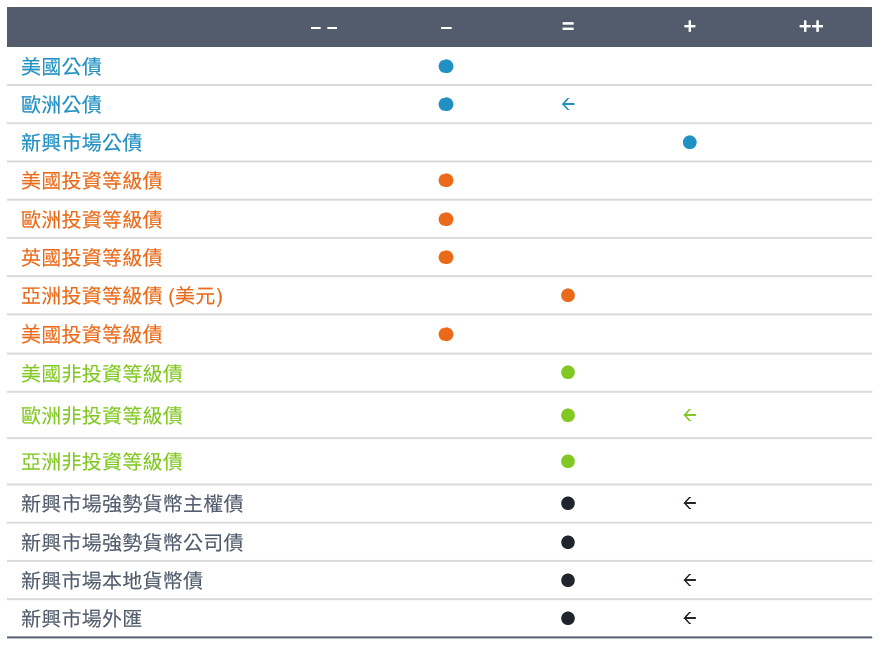Click the green dot in 亞洲非投資等級債 row
This screenshot has width=882, height=648.
[x=568, y=461]
